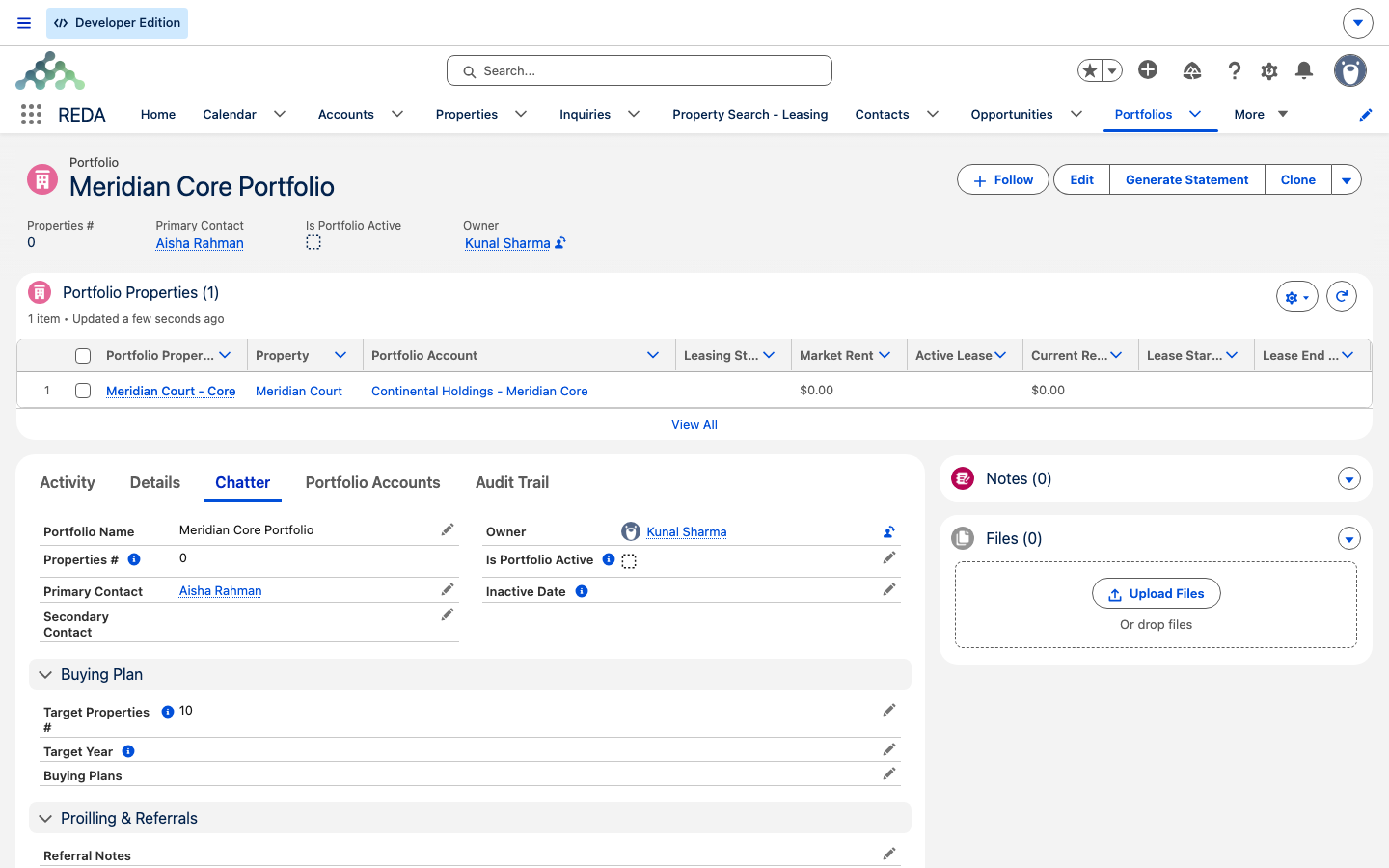
Task: Open the Files card dropdown menu
Action: [1349, 539]
